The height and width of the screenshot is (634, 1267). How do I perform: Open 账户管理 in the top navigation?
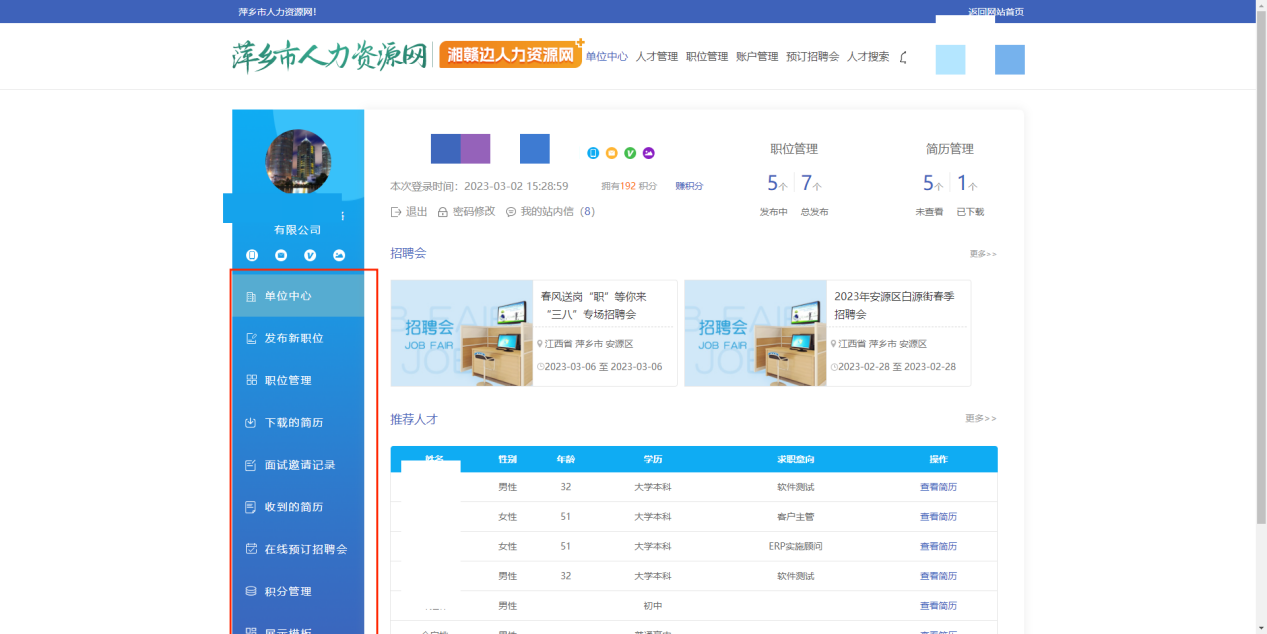click(x=757, y=57)
